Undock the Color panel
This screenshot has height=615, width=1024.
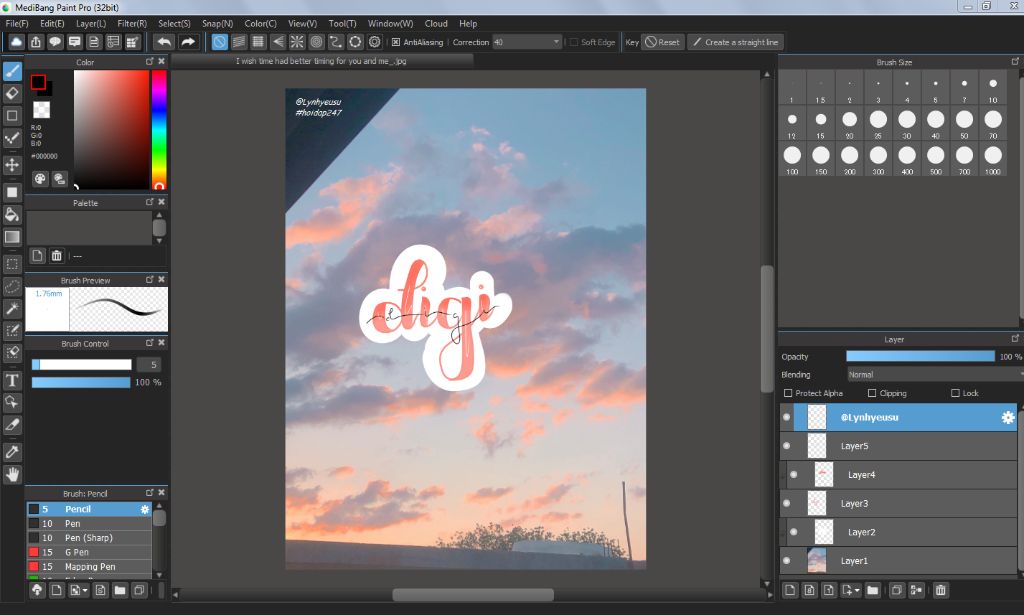coord(150,61)
